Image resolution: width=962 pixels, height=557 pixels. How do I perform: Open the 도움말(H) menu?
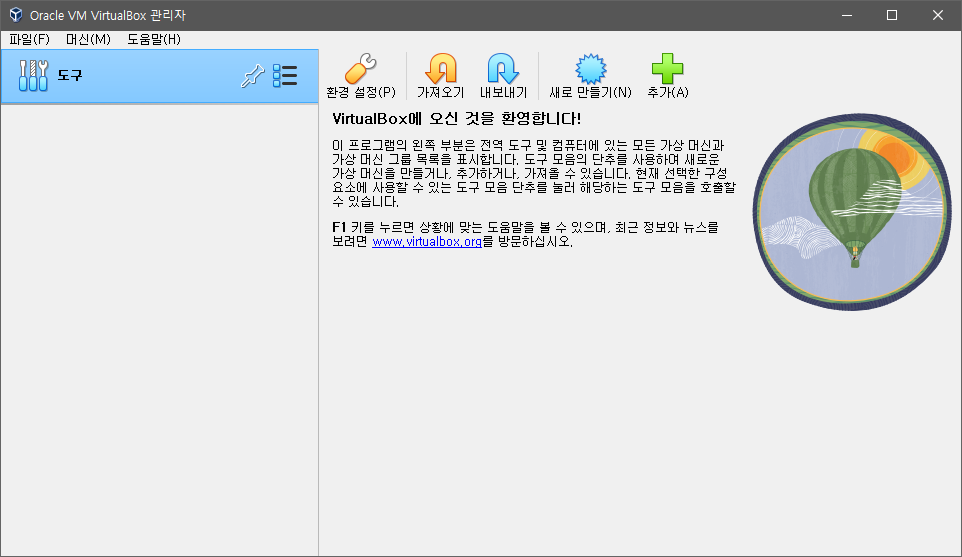click(x=154, y=39)
